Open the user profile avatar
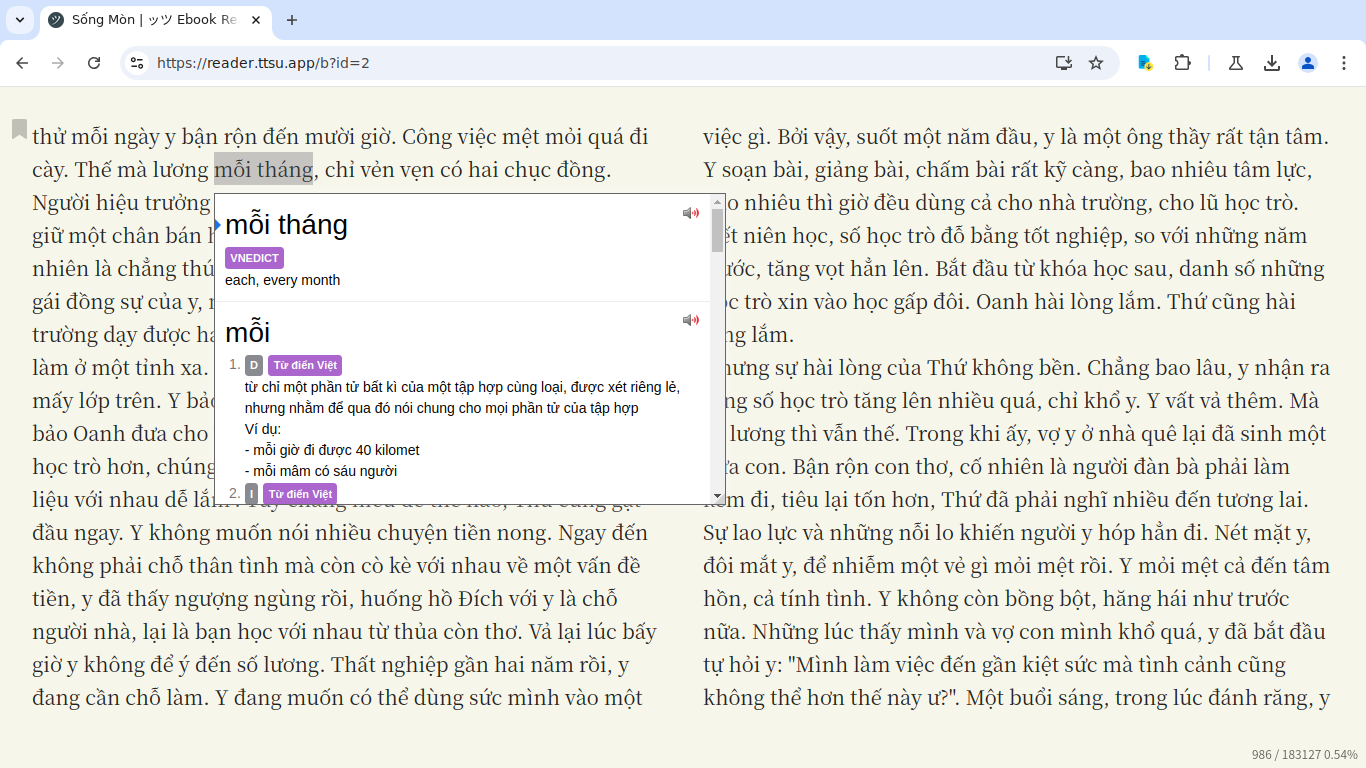Image resolution: width=1366 pixels, height=768 pixels. [x=1308, y=63]
